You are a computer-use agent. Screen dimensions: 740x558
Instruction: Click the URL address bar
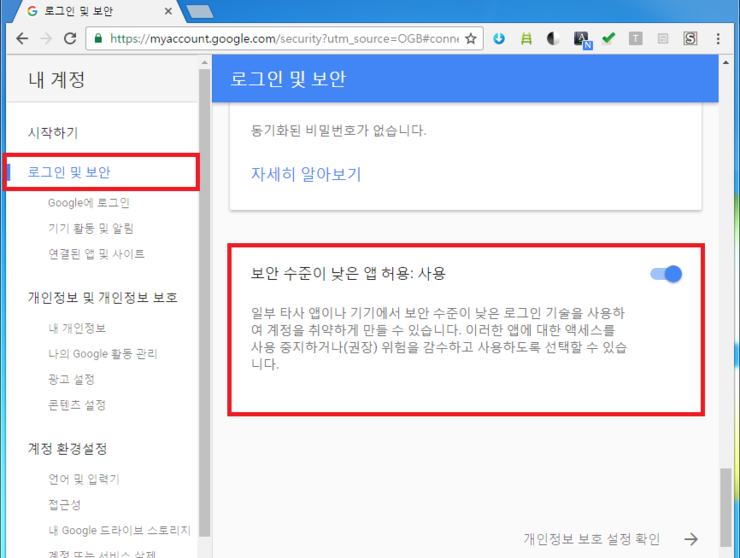(x=283, y=39)
